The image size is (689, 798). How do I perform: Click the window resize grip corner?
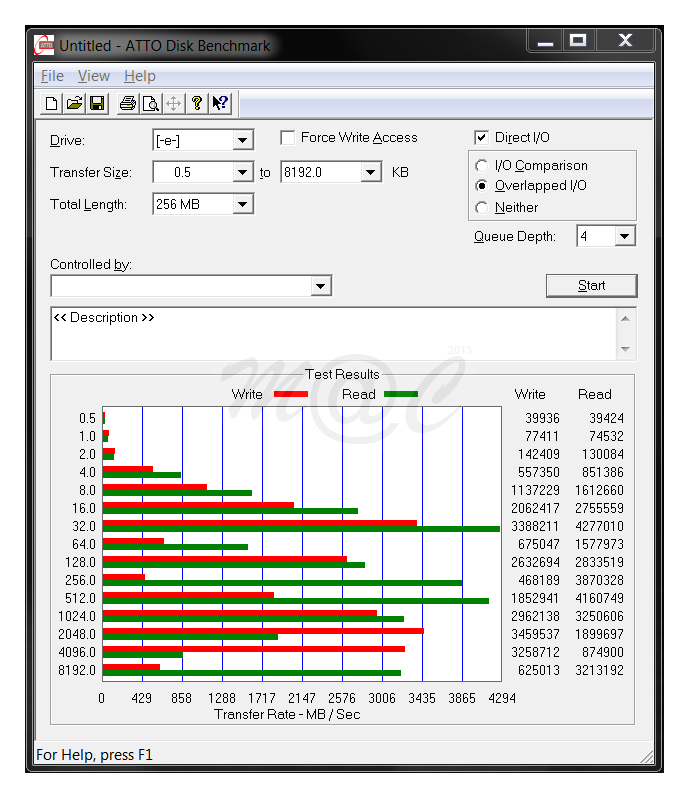click(647, 757)
